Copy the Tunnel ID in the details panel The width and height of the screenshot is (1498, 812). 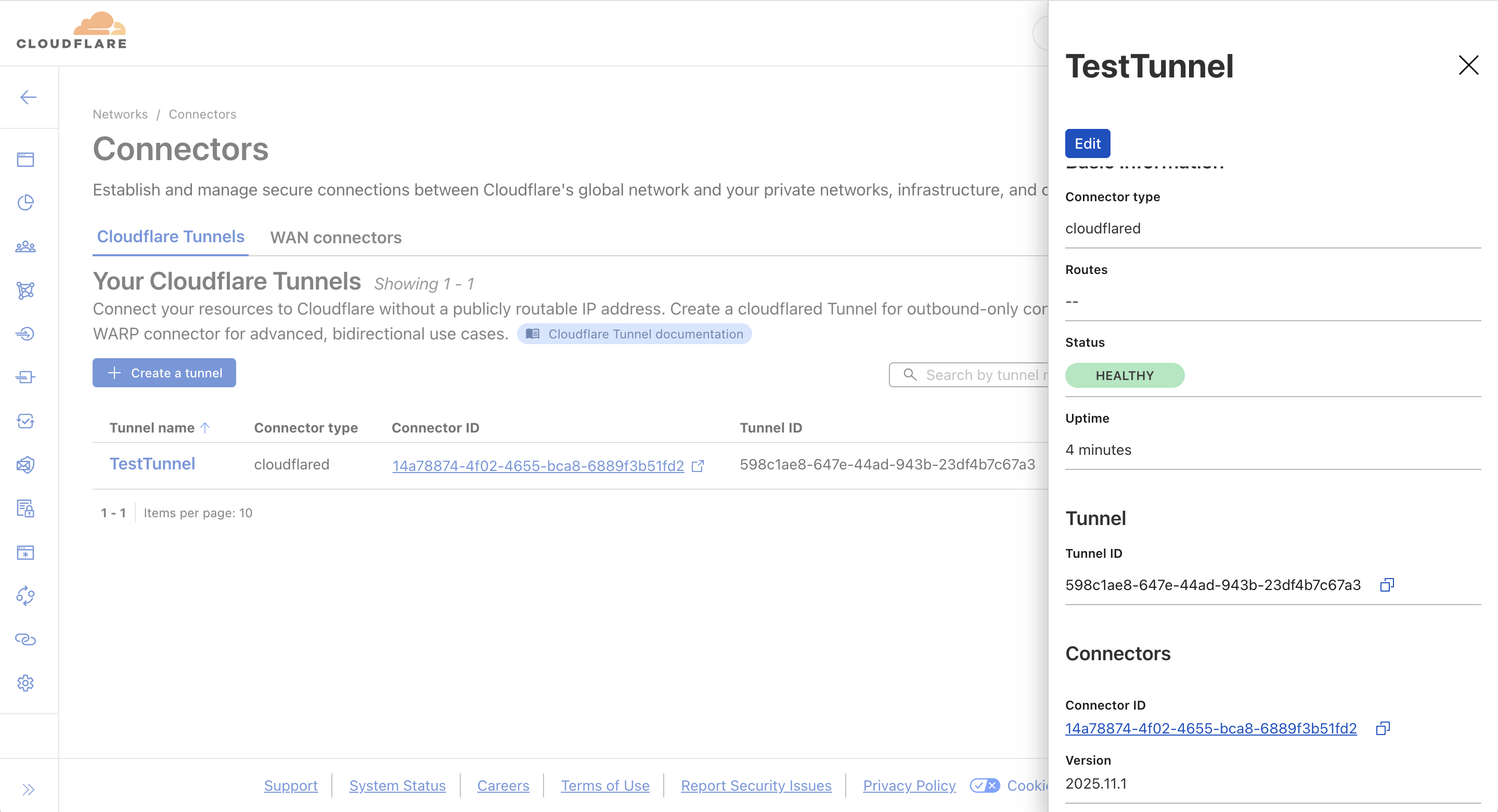point(1387,585)
